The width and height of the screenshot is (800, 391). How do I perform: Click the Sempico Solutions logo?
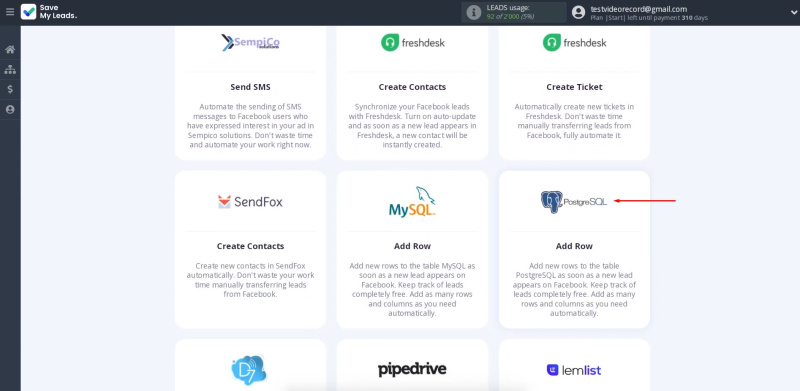[250, 42]
